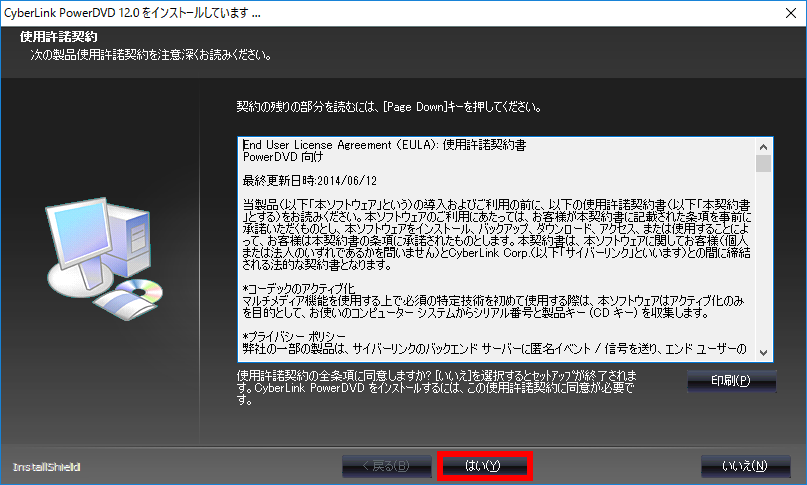The image size is (807, 485).
Task: Click the EULA scrollbar thumb
Action: [x=763, y=164]
